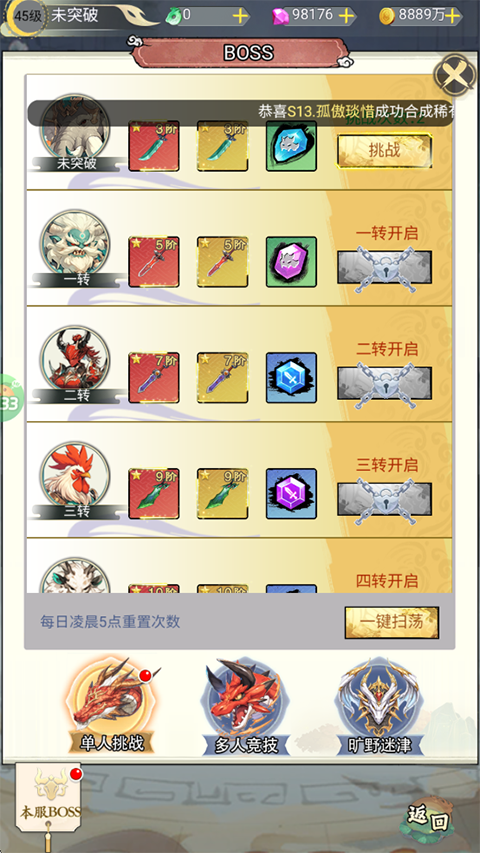Click the 挑战 challenge button
This screenshot has height=853, width=480.
[x=385, y=151]
